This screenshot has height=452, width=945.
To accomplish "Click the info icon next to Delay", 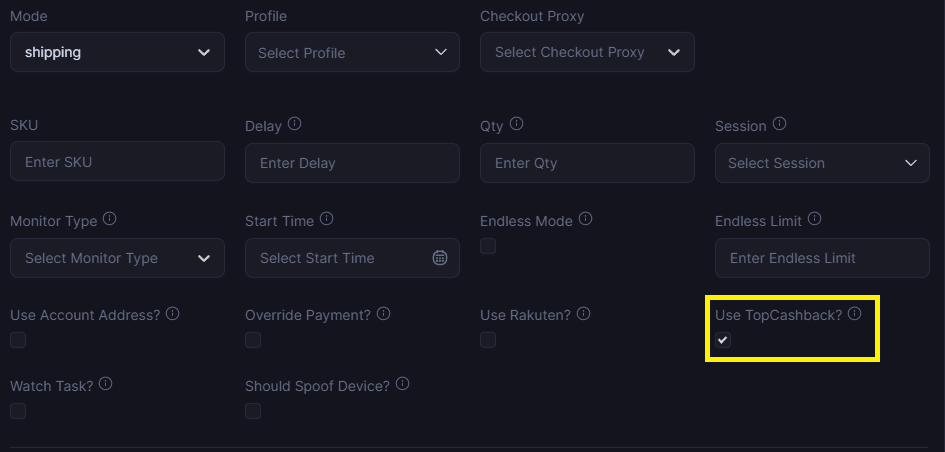I will (294, 125).
